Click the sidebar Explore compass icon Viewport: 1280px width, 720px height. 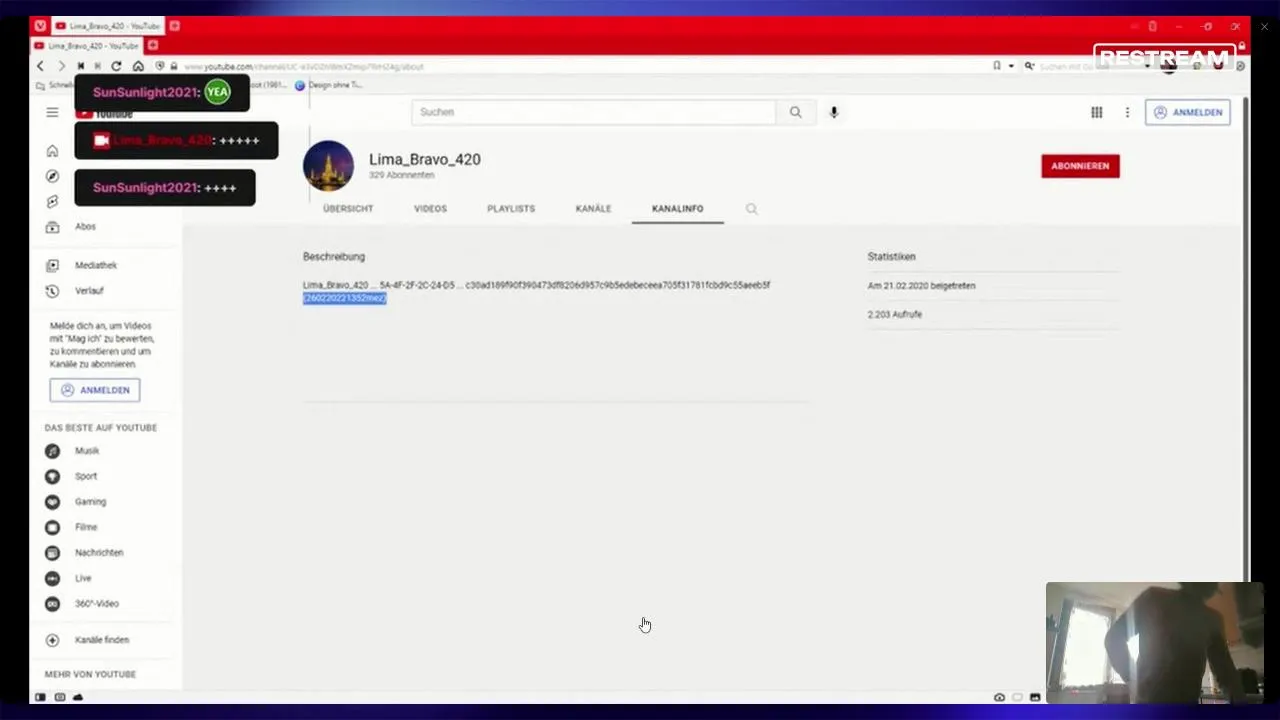[x=52, y=176]
